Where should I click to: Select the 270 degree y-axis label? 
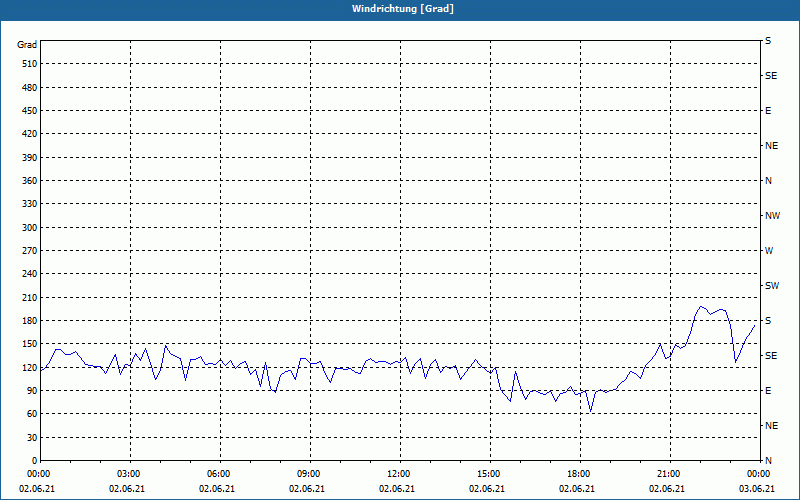coord(28,251)
